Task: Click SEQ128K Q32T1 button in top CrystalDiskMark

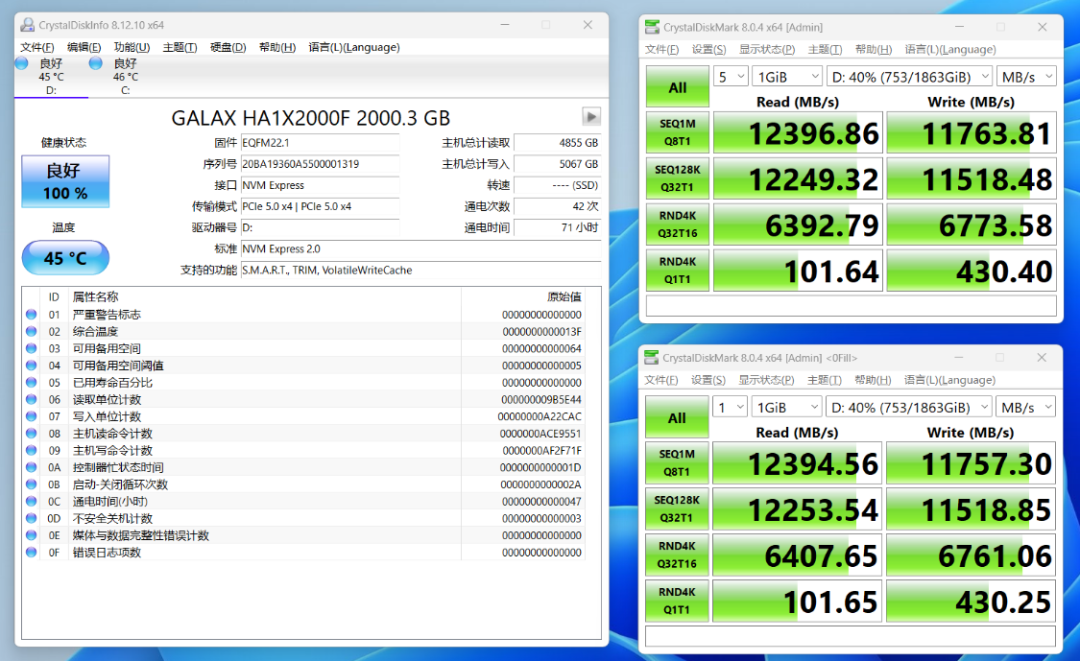Action: click(x=678, y=178)
